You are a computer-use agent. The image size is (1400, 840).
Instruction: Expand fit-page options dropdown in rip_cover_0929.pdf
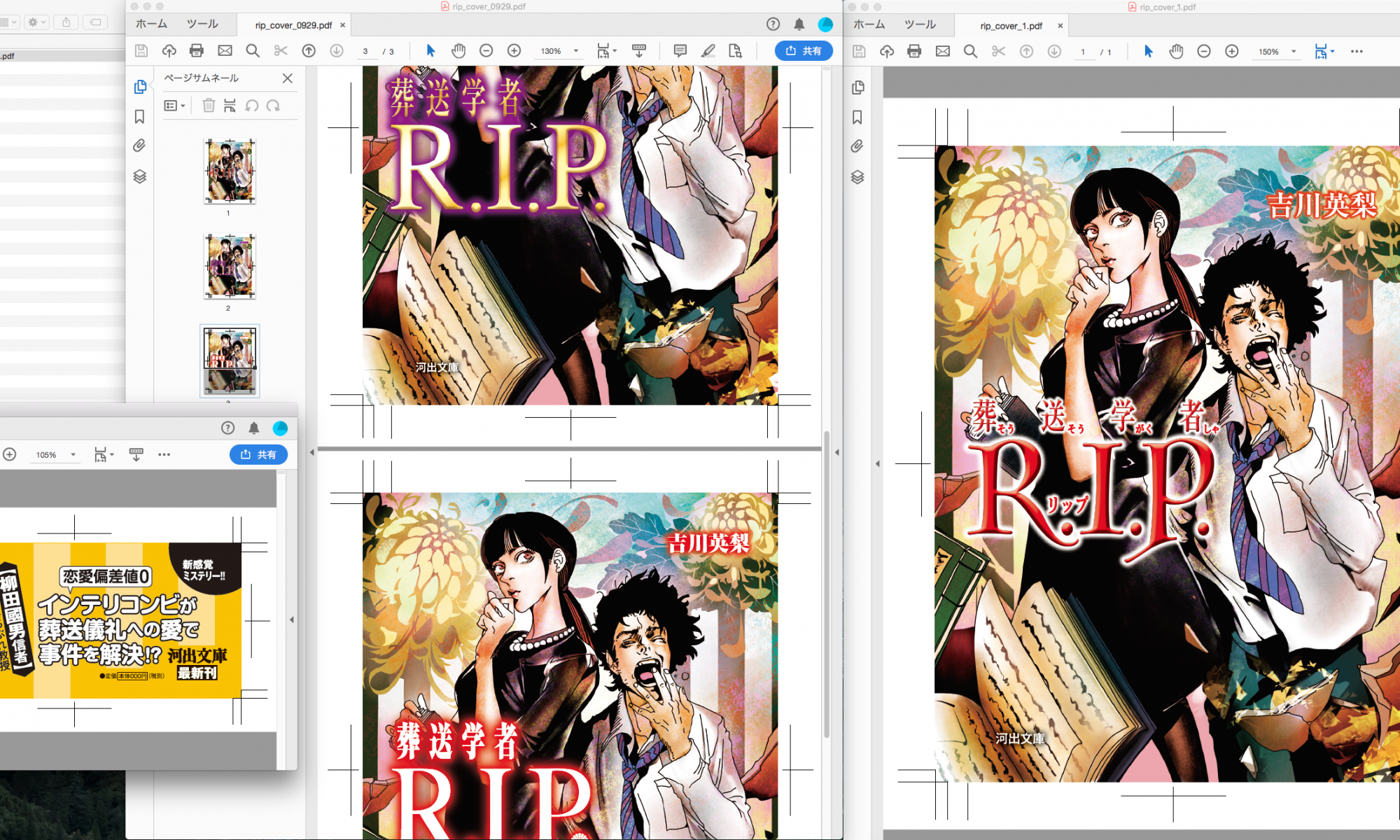point(615,50)
